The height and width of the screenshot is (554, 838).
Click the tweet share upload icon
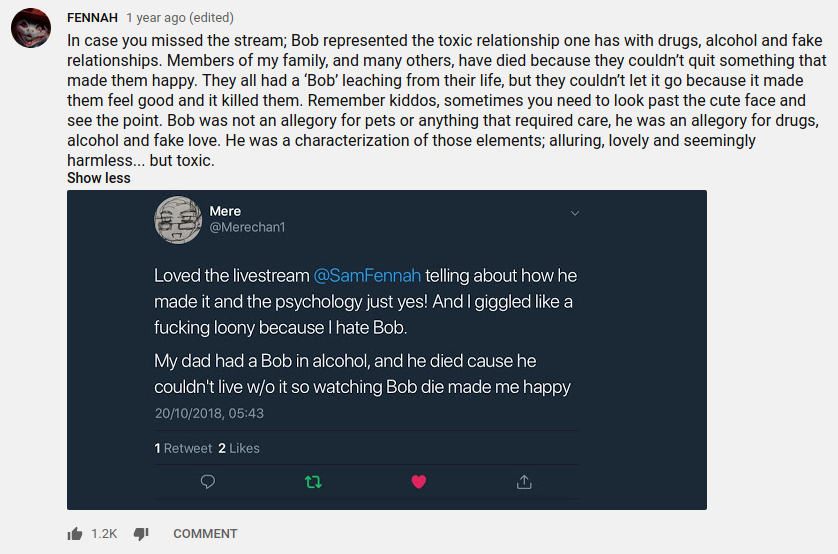pos(524,482)
